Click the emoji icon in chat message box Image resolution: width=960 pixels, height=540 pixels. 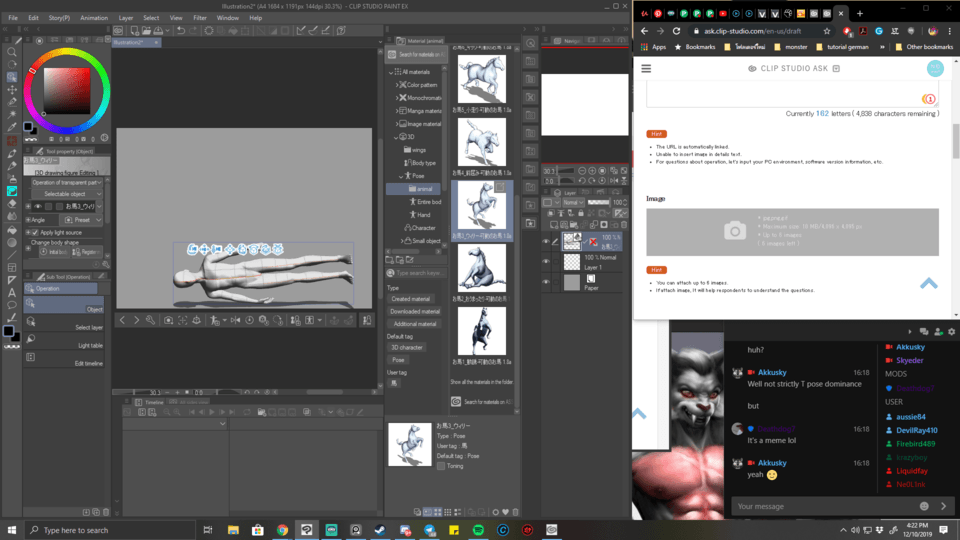pos(924,506)
